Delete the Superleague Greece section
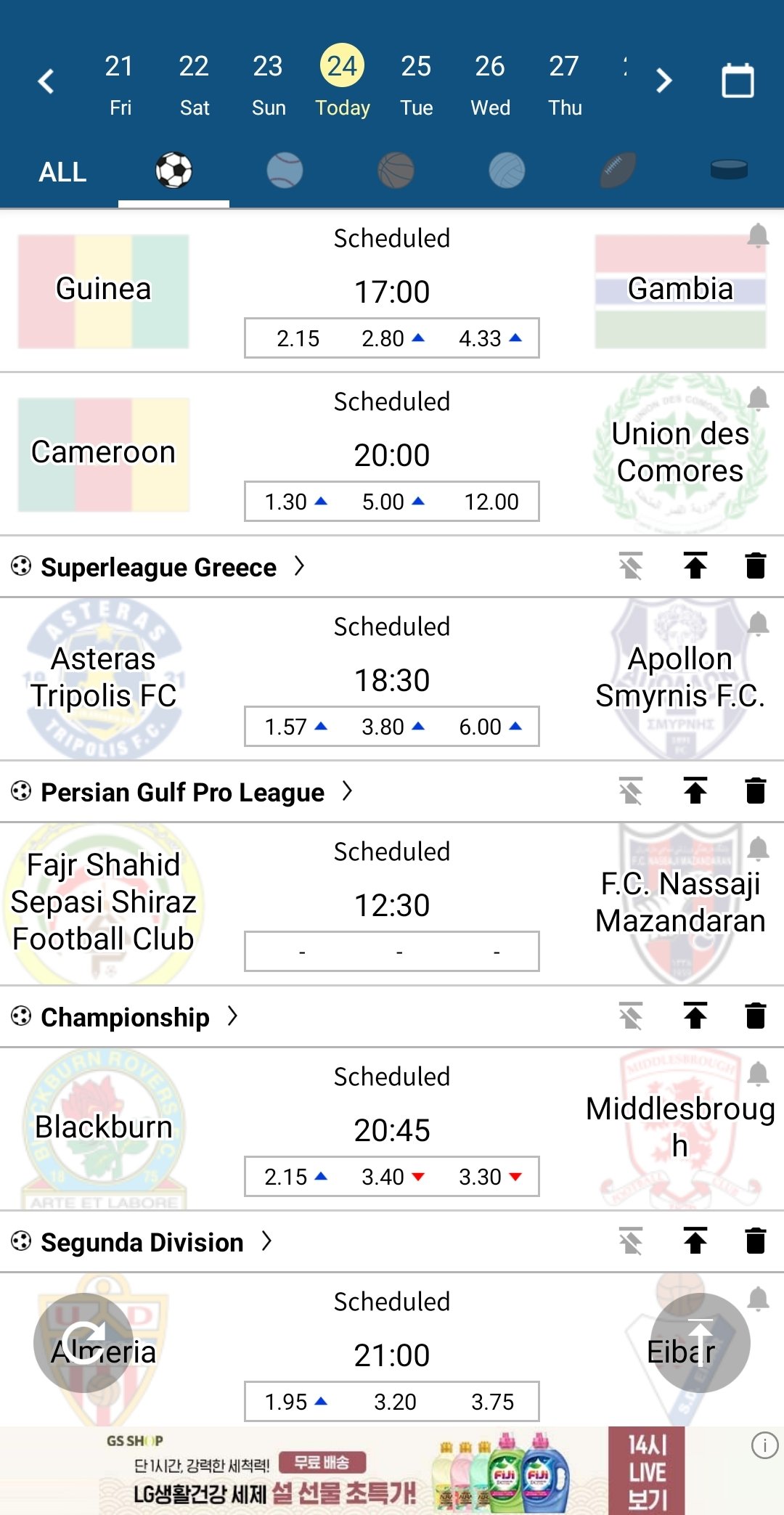The width and height of the screenshot is (784, 1515). pos(756,566)
